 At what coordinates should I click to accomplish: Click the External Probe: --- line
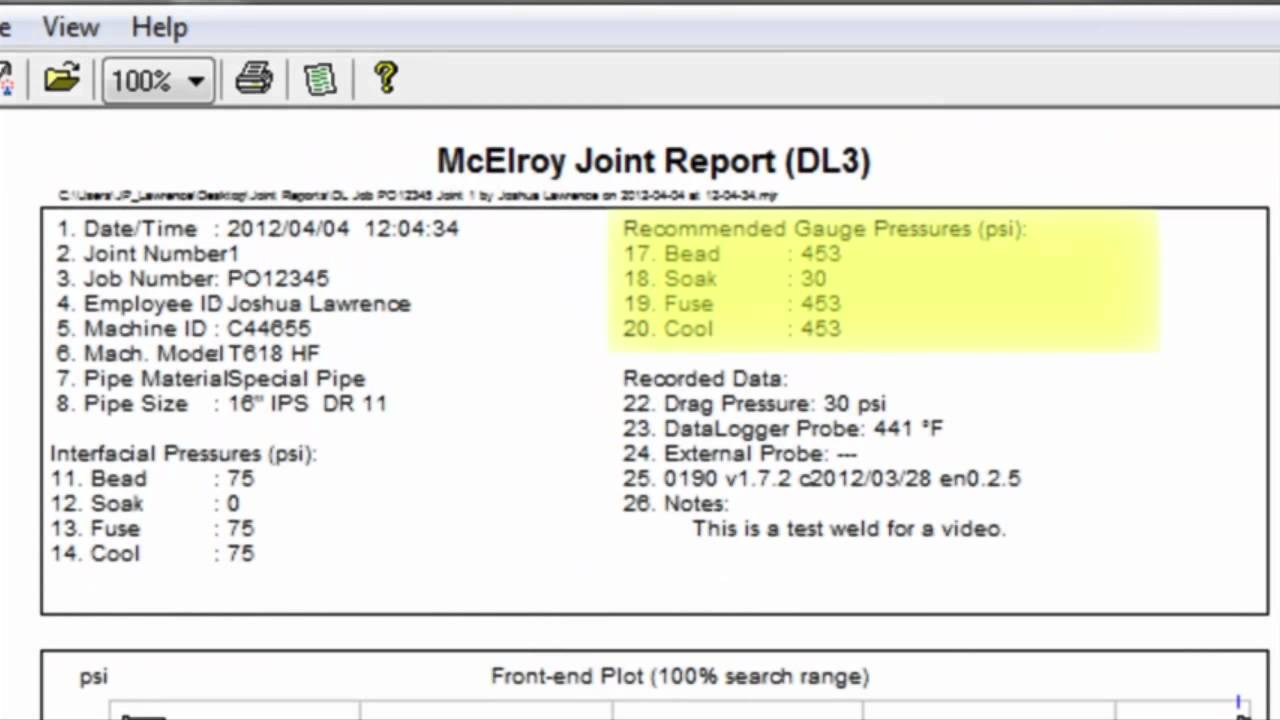(740, 454)
